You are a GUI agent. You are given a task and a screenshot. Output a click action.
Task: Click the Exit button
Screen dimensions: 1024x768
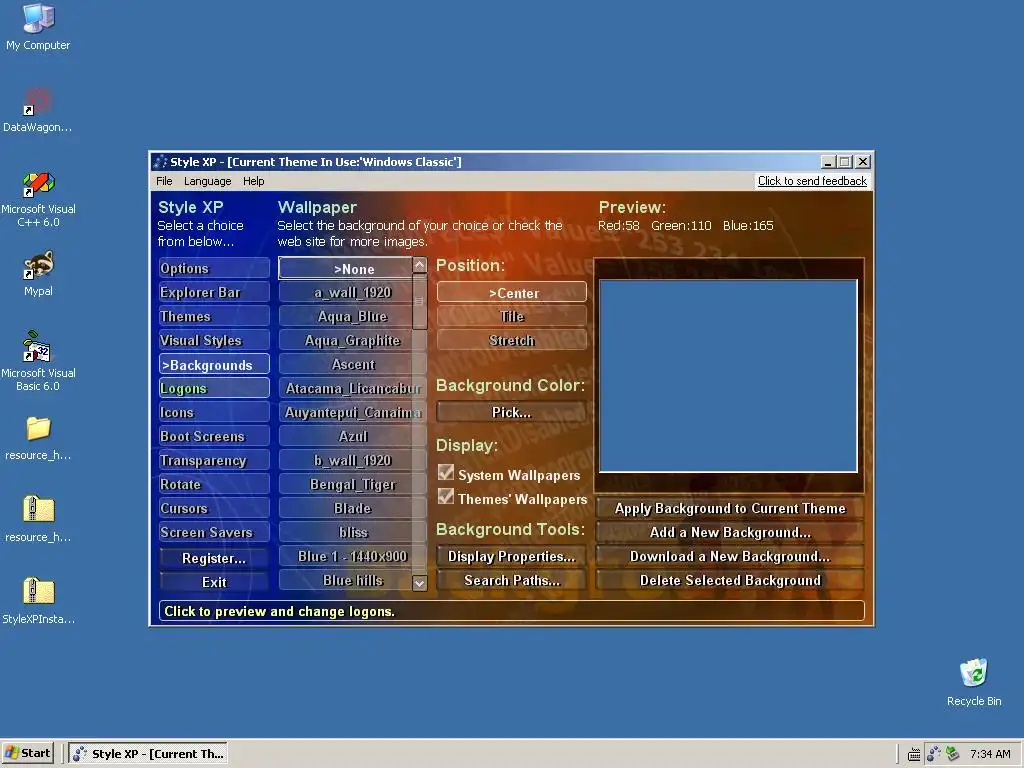214,582
